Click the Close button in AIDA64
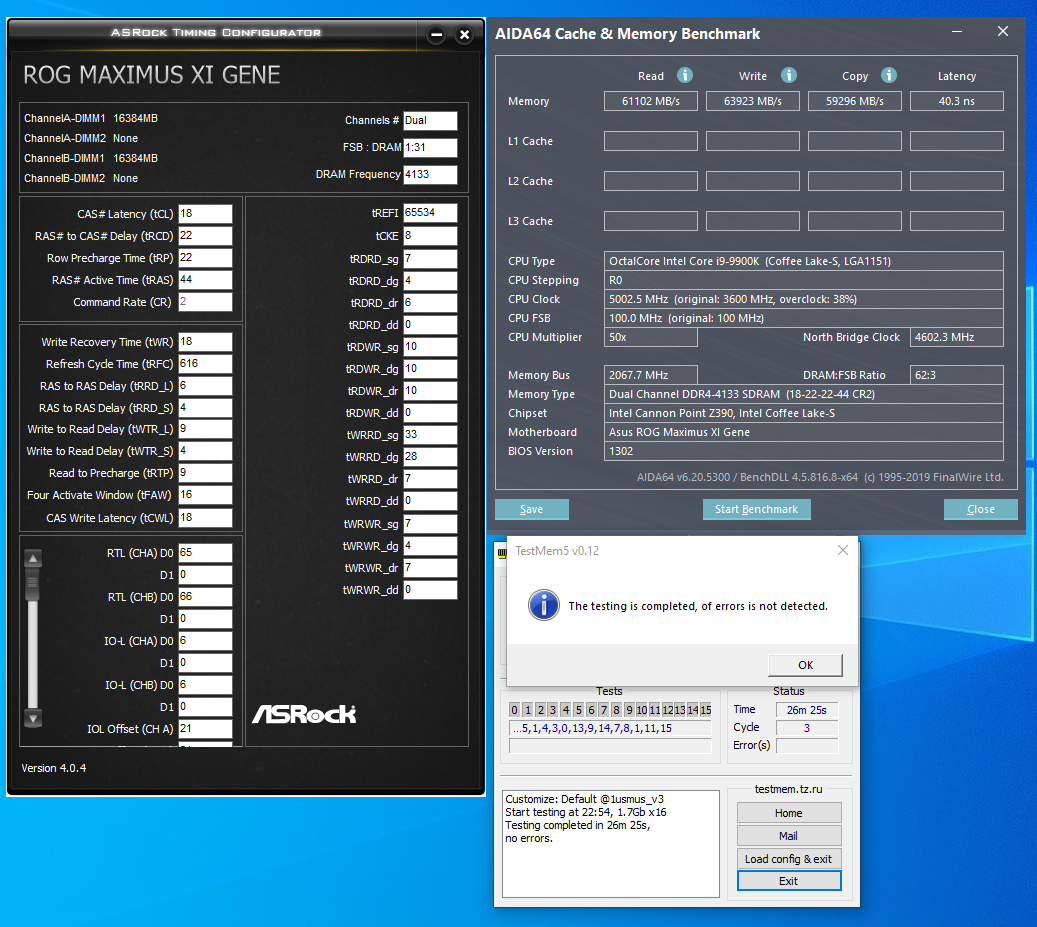 click(x=981, y=509)
